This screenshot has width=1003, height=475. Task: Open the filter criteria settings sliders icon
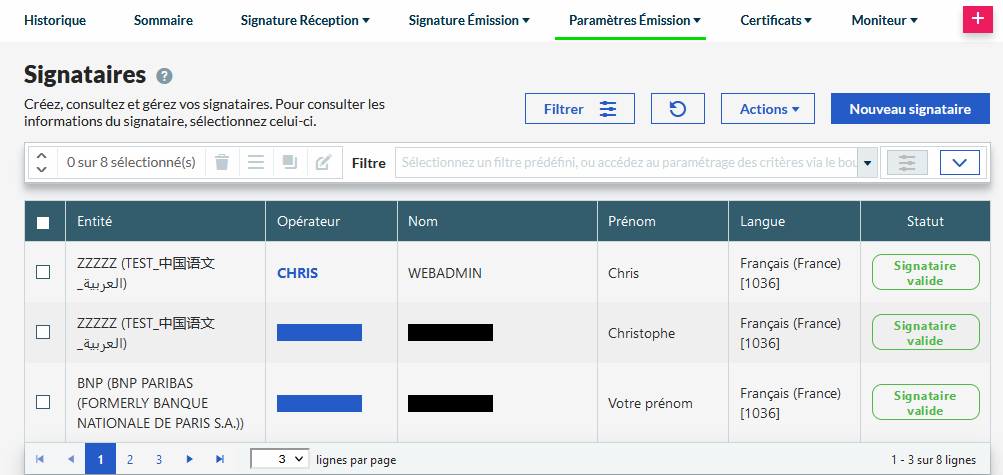coord(907,162)
